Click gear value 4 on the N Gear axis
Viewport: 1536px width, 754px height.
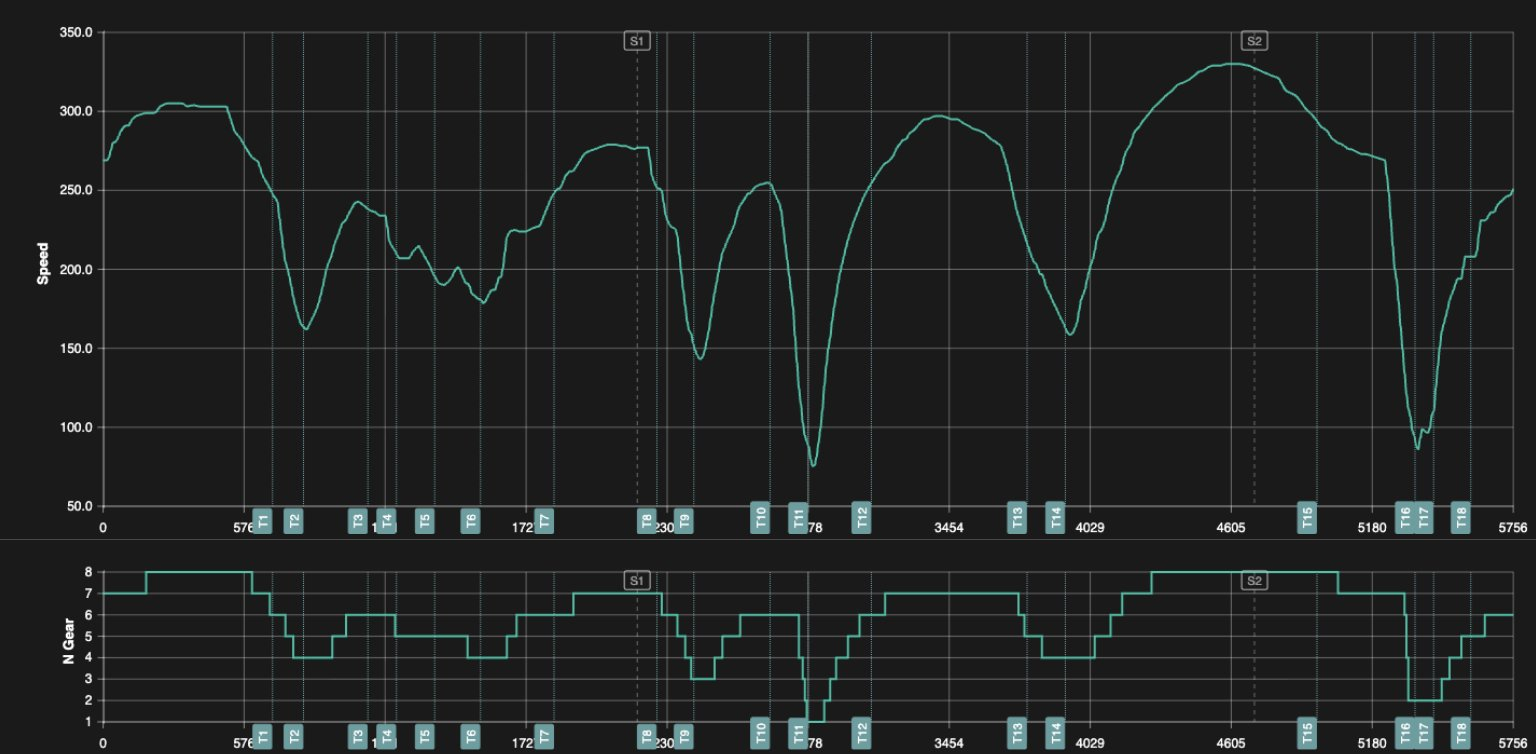point(89,657)
